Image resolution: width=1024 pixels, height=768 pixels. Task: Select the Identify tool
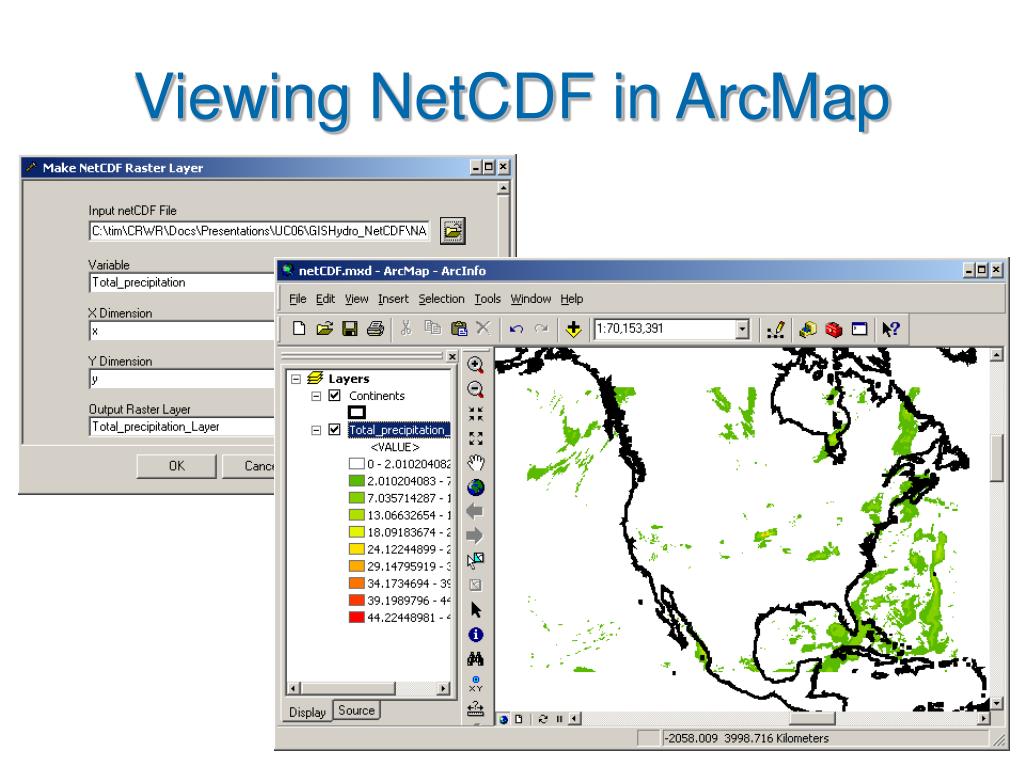[x=475, y=634]
